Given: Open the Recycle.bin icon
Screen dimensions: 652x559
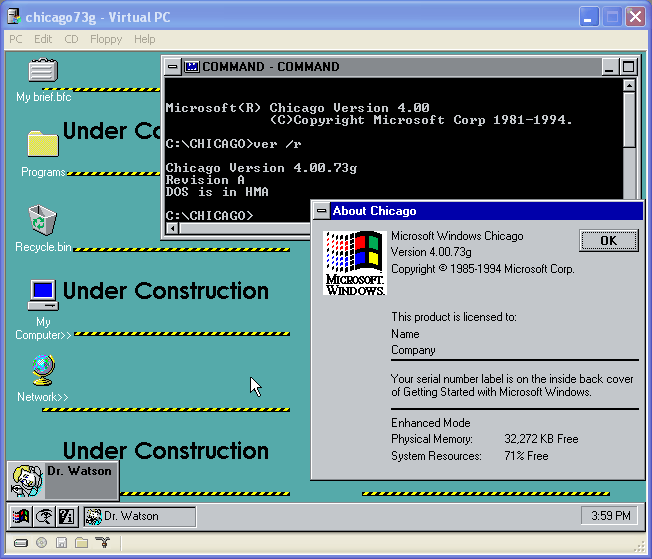Looking at the screenshot, I should tap(42, 220).
